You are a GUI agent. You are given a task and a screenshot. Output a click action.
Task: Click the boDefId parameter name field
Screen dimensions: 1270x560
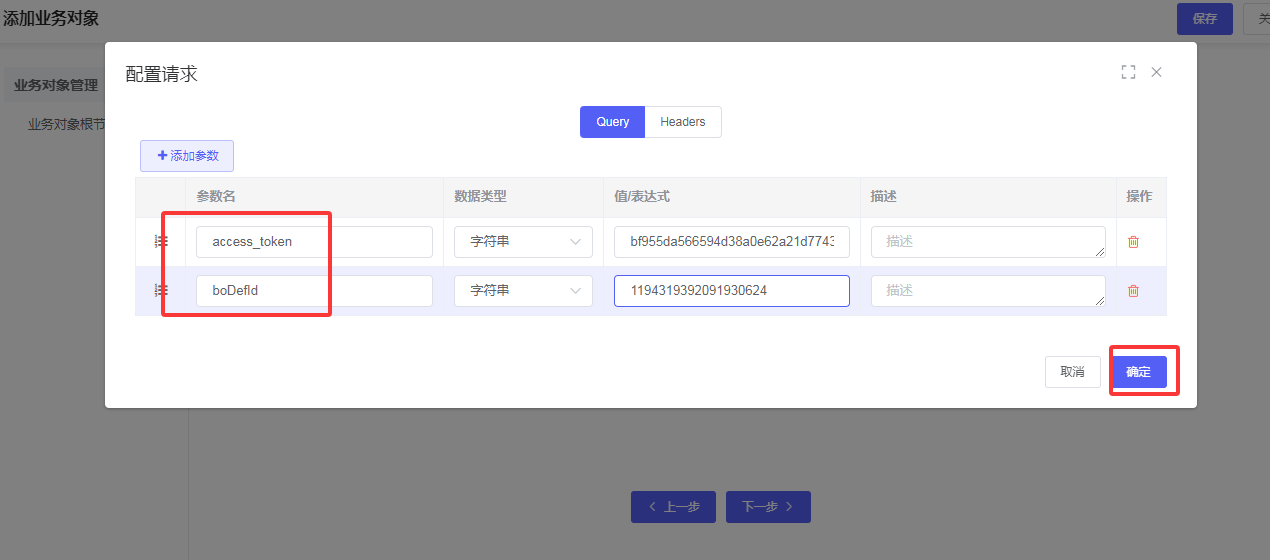pyautogui.click(x=314, y=291)
